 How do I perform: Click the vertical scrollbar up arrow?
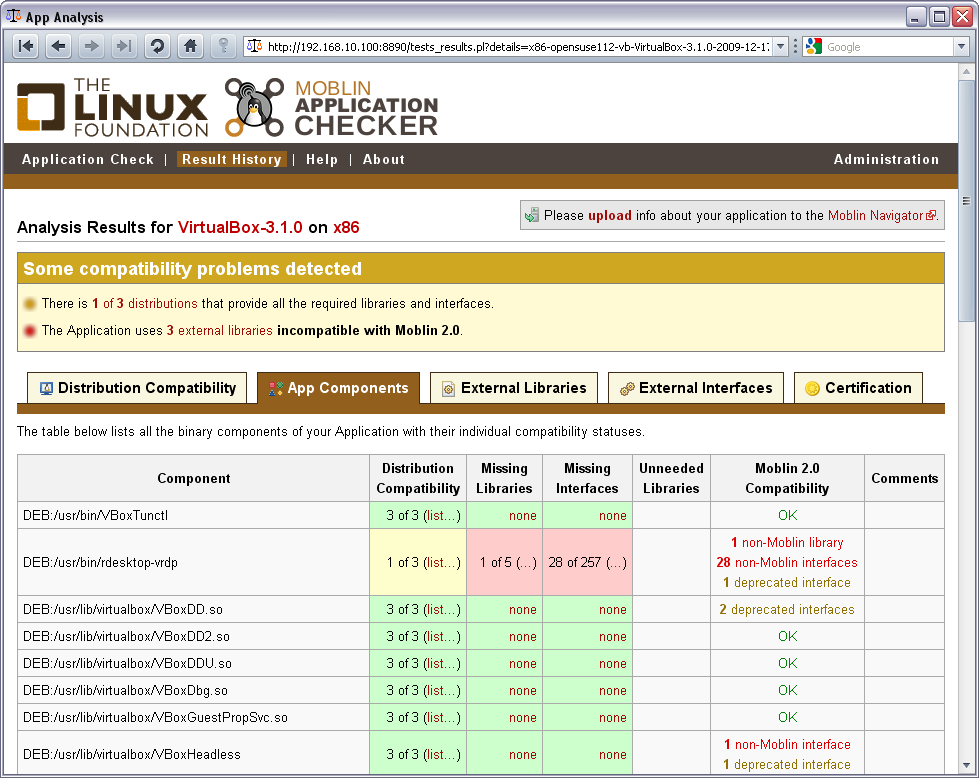[x=966, y=71]
